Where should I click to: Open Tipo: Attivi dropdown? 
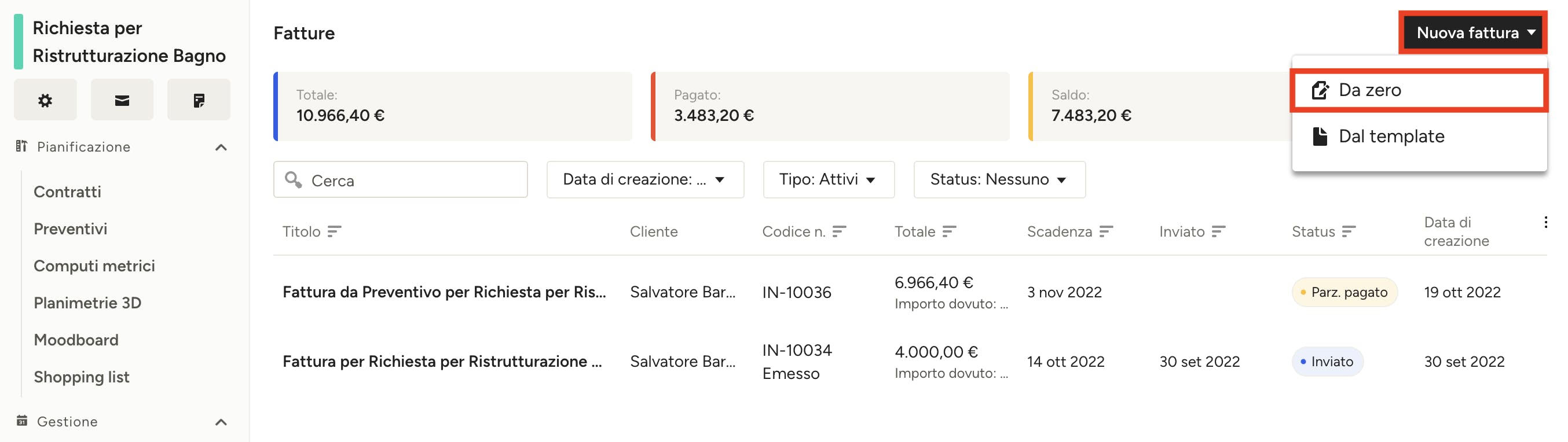click(x=829, y=179)
